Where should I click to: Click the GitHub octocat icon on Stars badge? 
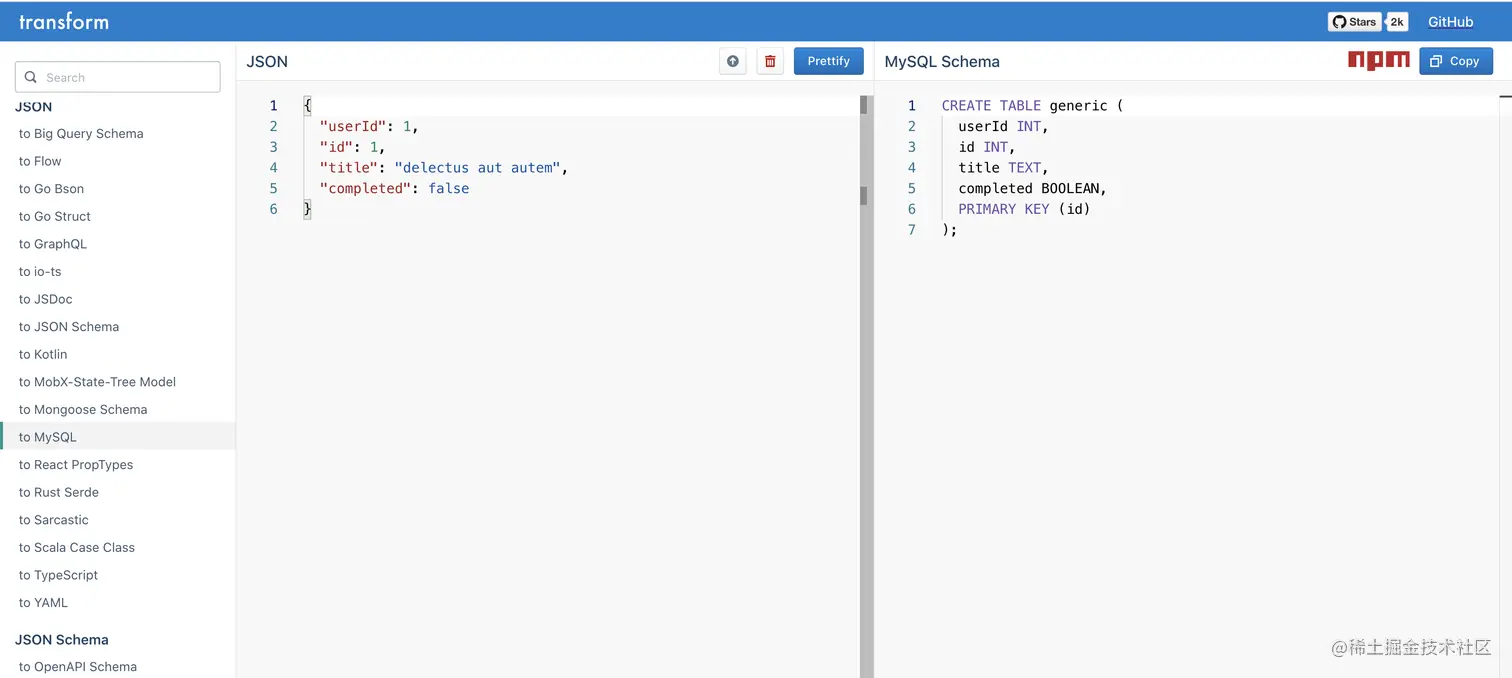click(x=1337, y=21)
